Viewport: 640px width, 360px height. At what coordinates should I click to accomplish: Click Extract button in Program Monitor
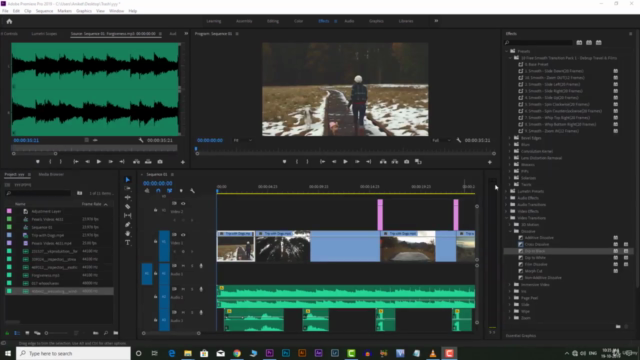[x=395, y=162]
